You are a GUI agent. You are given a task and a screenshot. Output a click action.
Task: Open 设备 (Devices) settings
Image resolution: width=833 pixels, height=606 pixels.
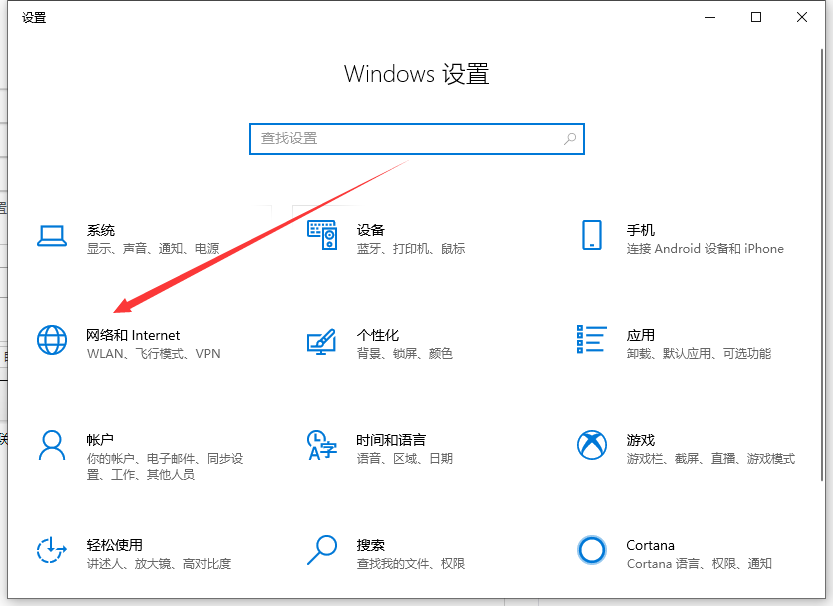coord(370,230)
